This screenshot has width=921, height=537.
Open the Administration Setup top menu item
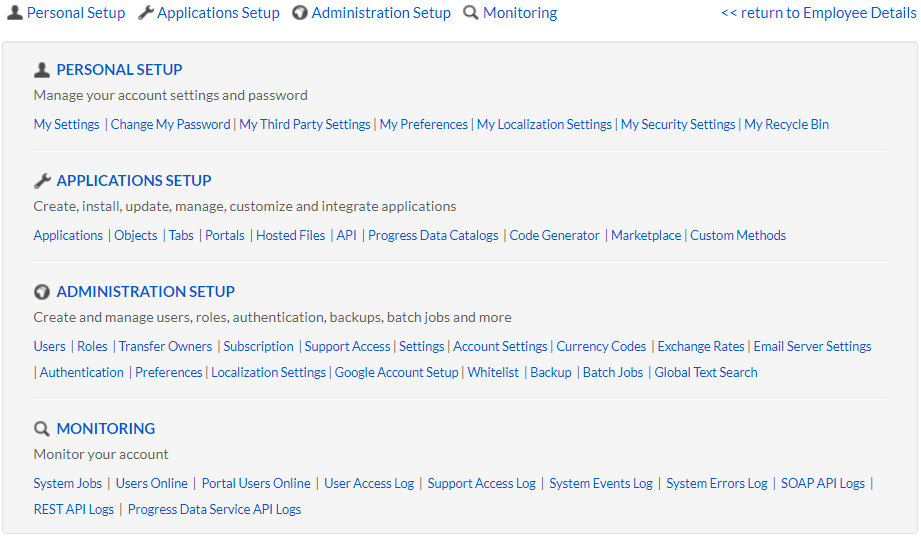point(381,13)
